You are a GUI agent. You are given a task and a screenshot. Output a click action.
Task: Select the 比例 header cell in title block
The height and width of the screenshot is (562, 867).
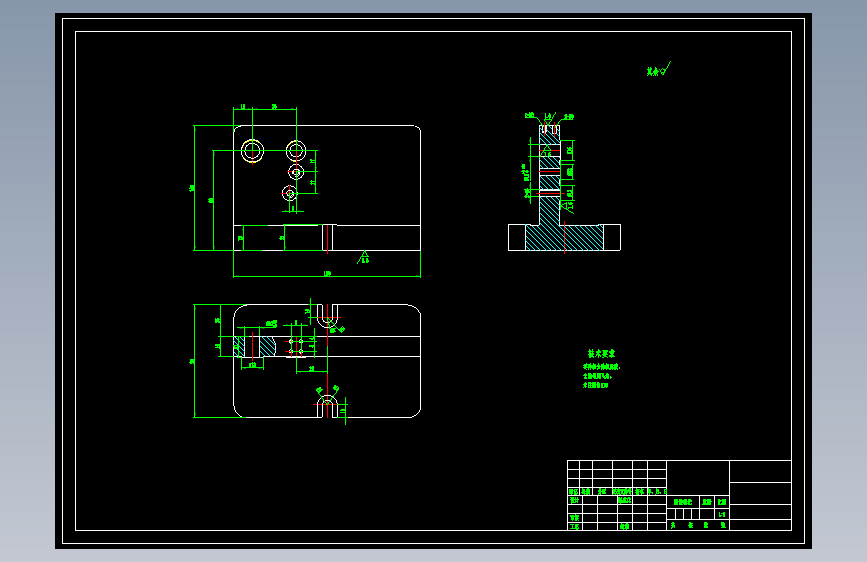coord(722,502)
